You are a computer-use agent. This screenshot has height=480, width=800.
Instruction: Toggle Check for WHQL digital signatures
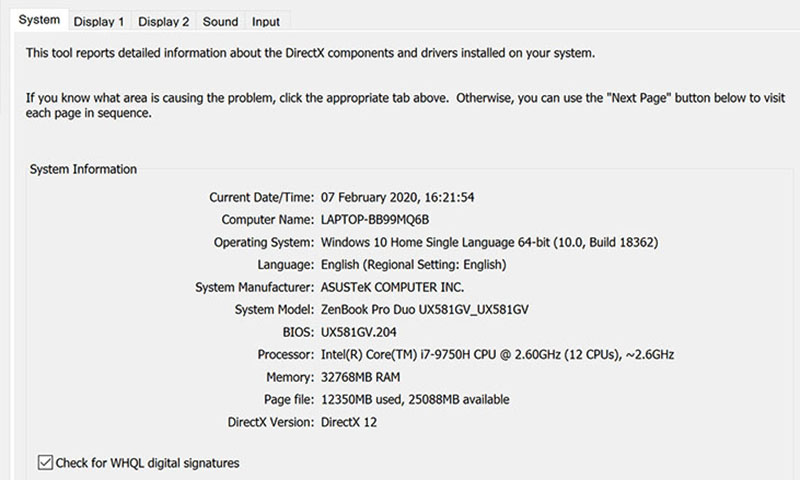[x=46, y=462]
